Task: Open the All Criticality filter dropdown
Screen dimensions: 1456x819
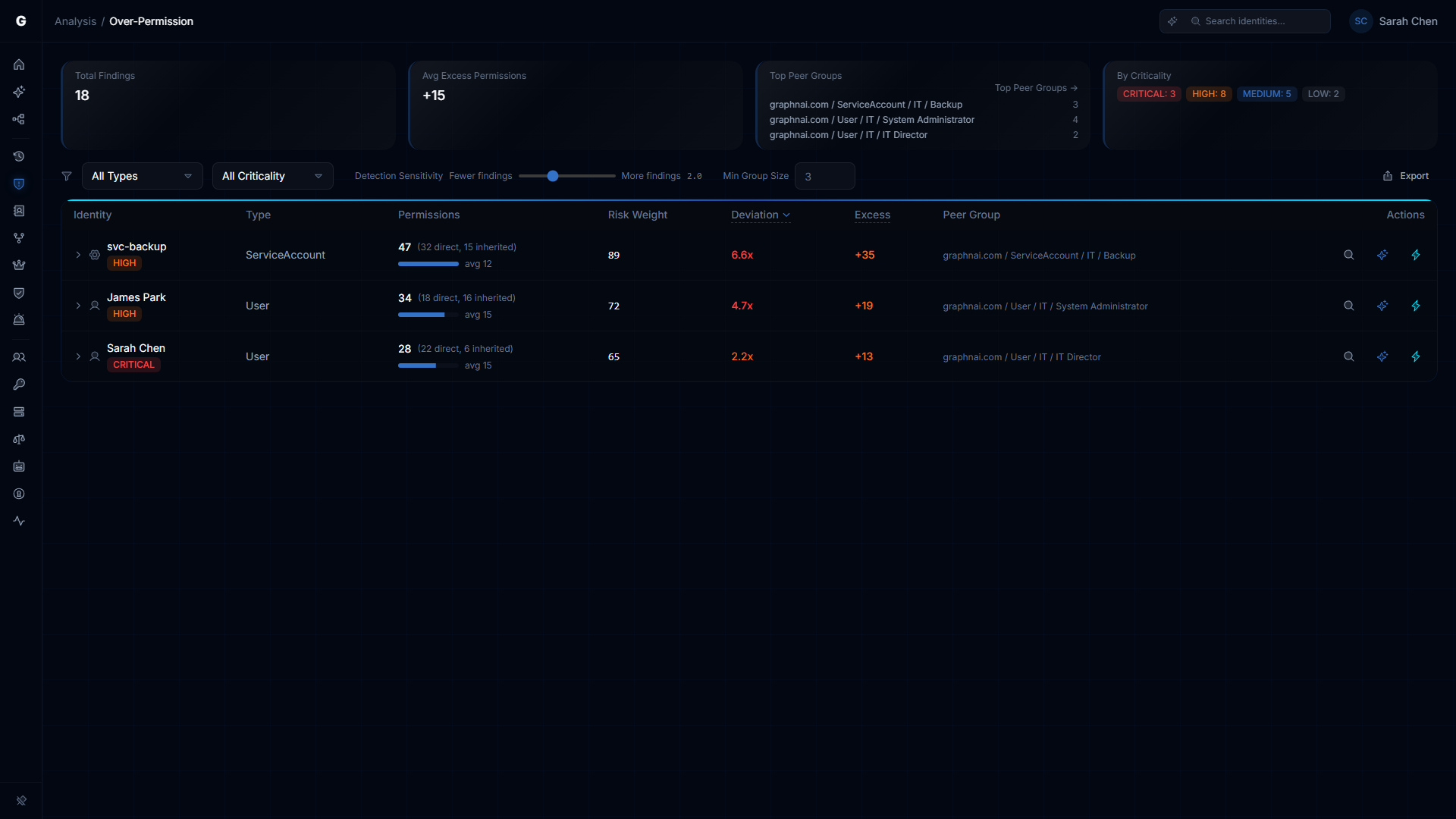Action: [272, 175]
